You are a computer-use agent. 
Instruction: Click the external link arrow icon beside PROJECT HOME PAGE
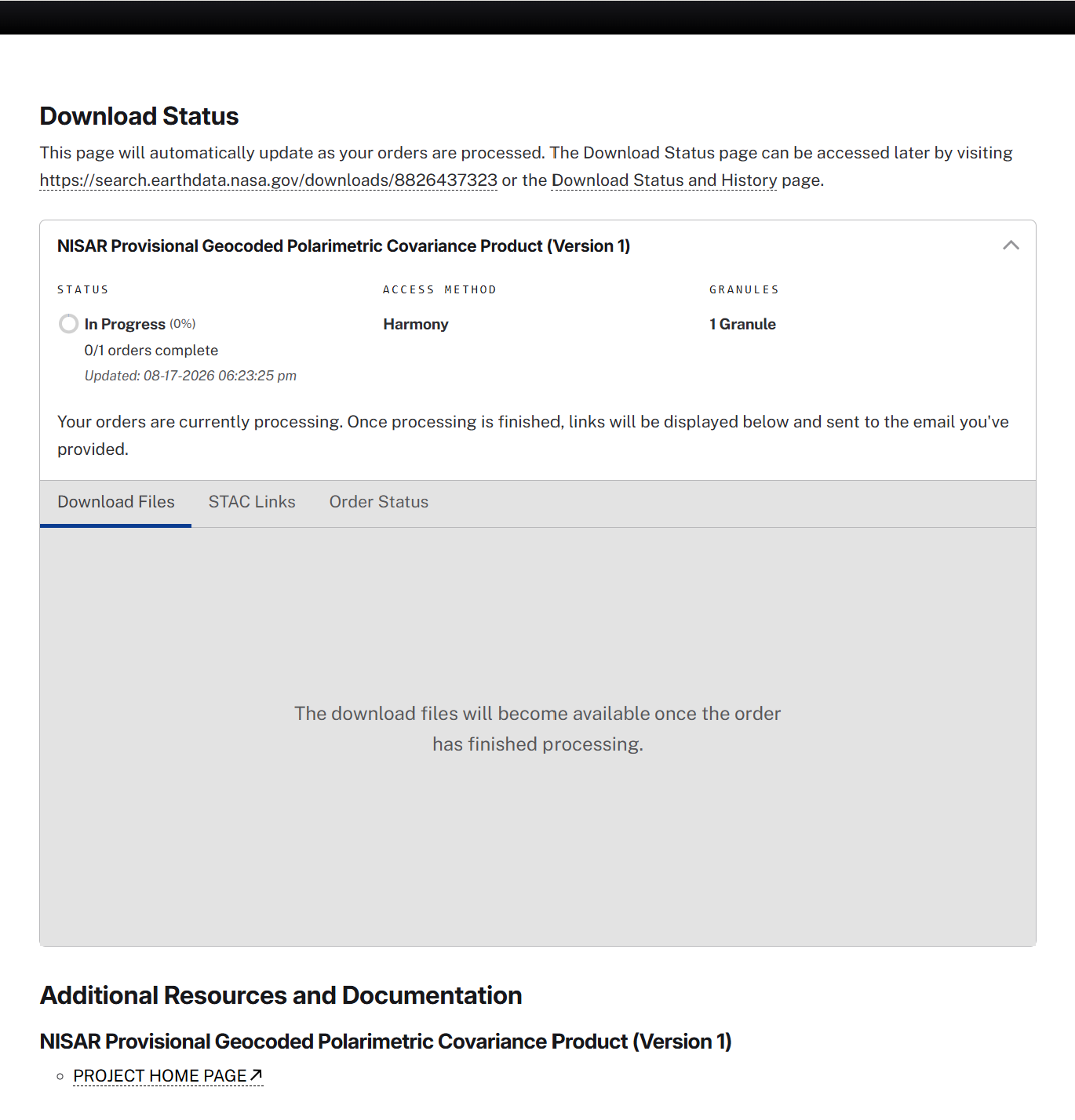(256, 1075)
